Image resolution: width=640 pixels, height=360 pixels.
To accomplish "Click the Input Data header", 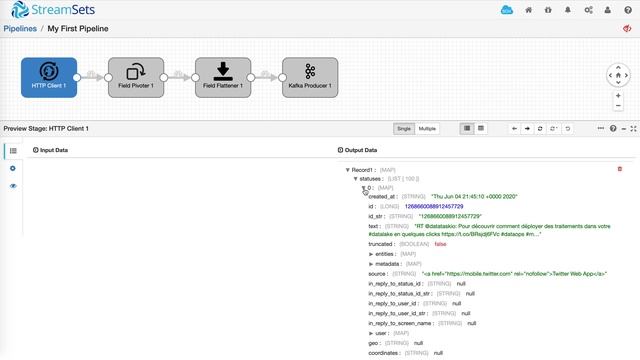I will point(50,150).
